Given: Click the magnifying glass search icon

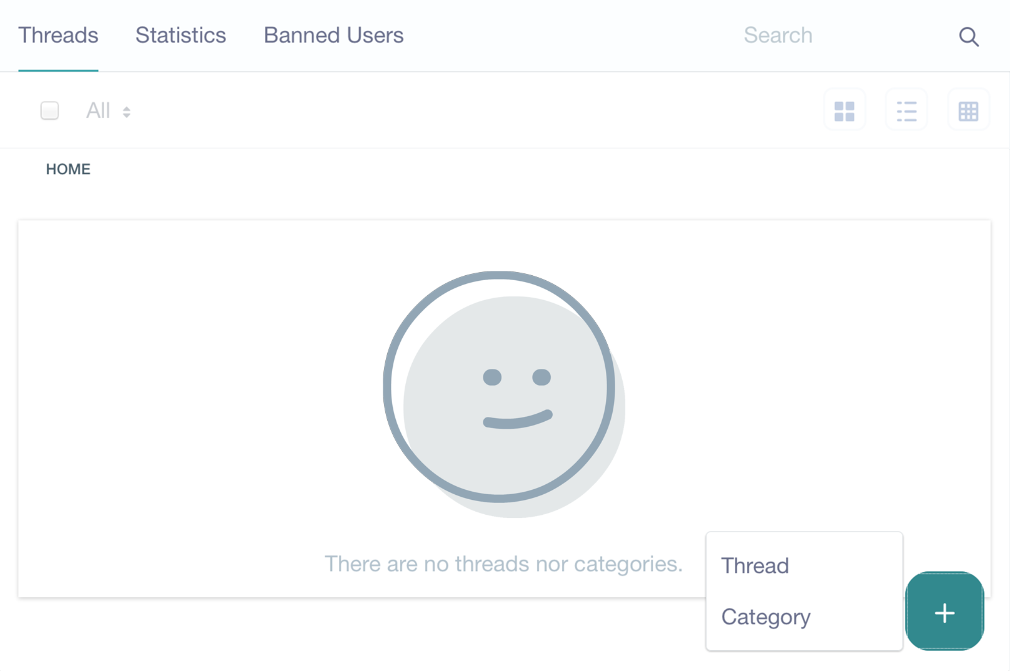Looking at the screenshot, I should pyautogui.click(x=969, y=37).
